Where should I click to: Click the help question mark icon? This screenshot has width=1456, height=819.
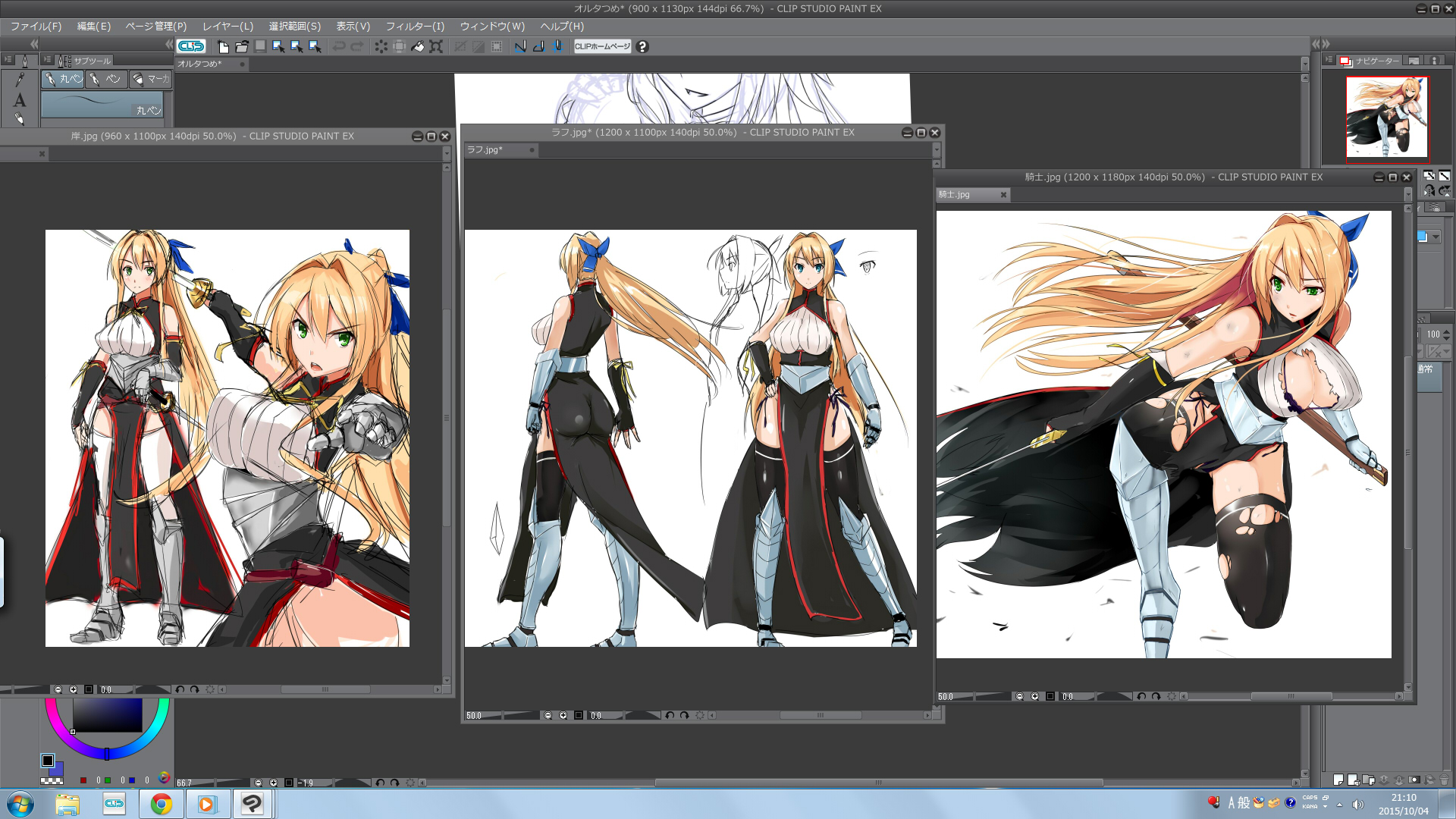(642, 47)
